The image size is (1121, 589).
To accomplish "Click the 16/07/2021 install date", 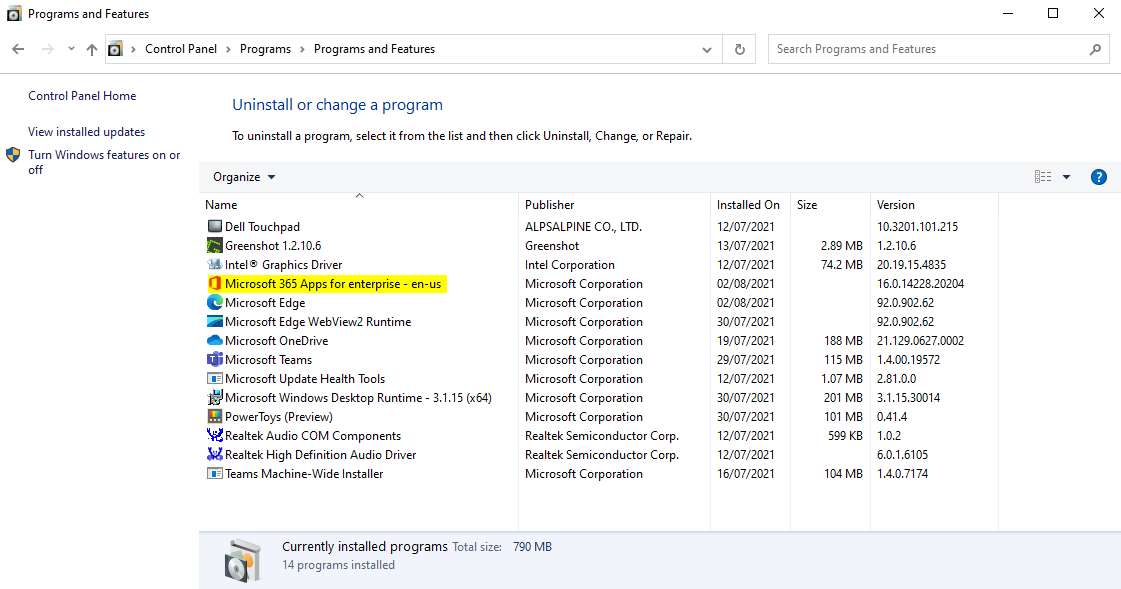I will [x=746, y=474].
